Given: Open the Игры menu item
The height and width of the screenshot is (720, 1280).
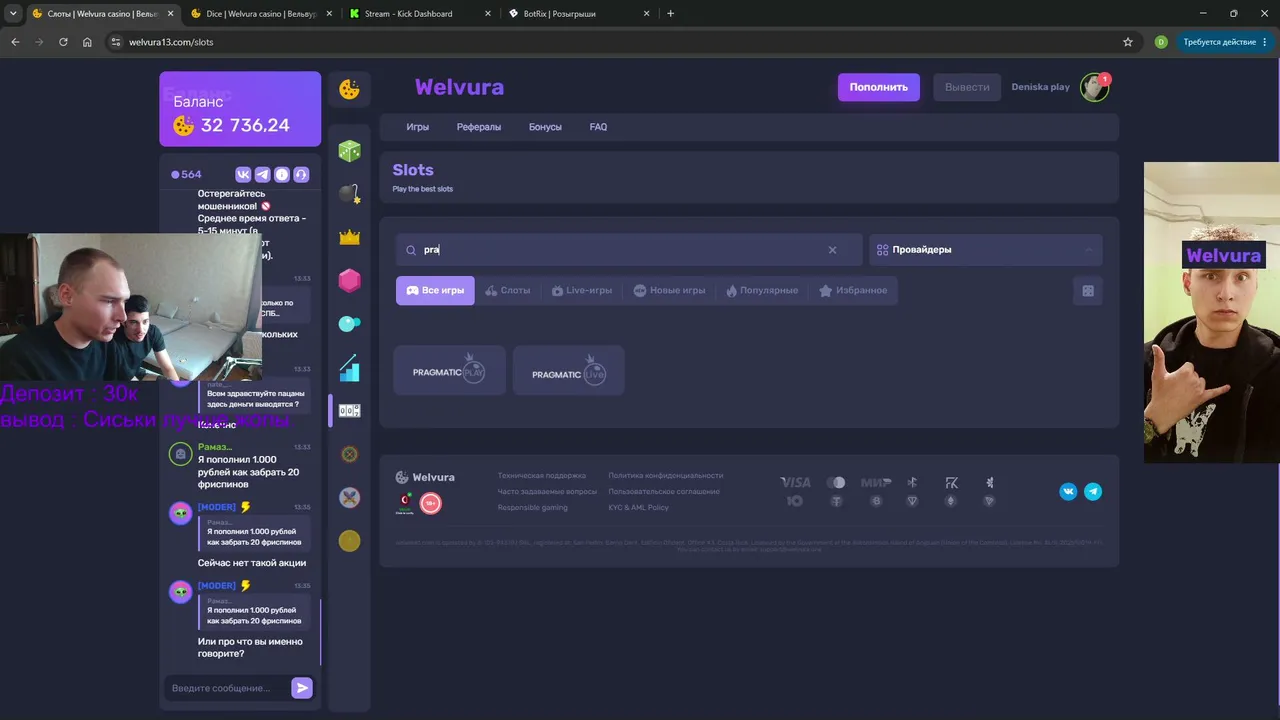Looking at the screenshot, I should coord(417,127).
